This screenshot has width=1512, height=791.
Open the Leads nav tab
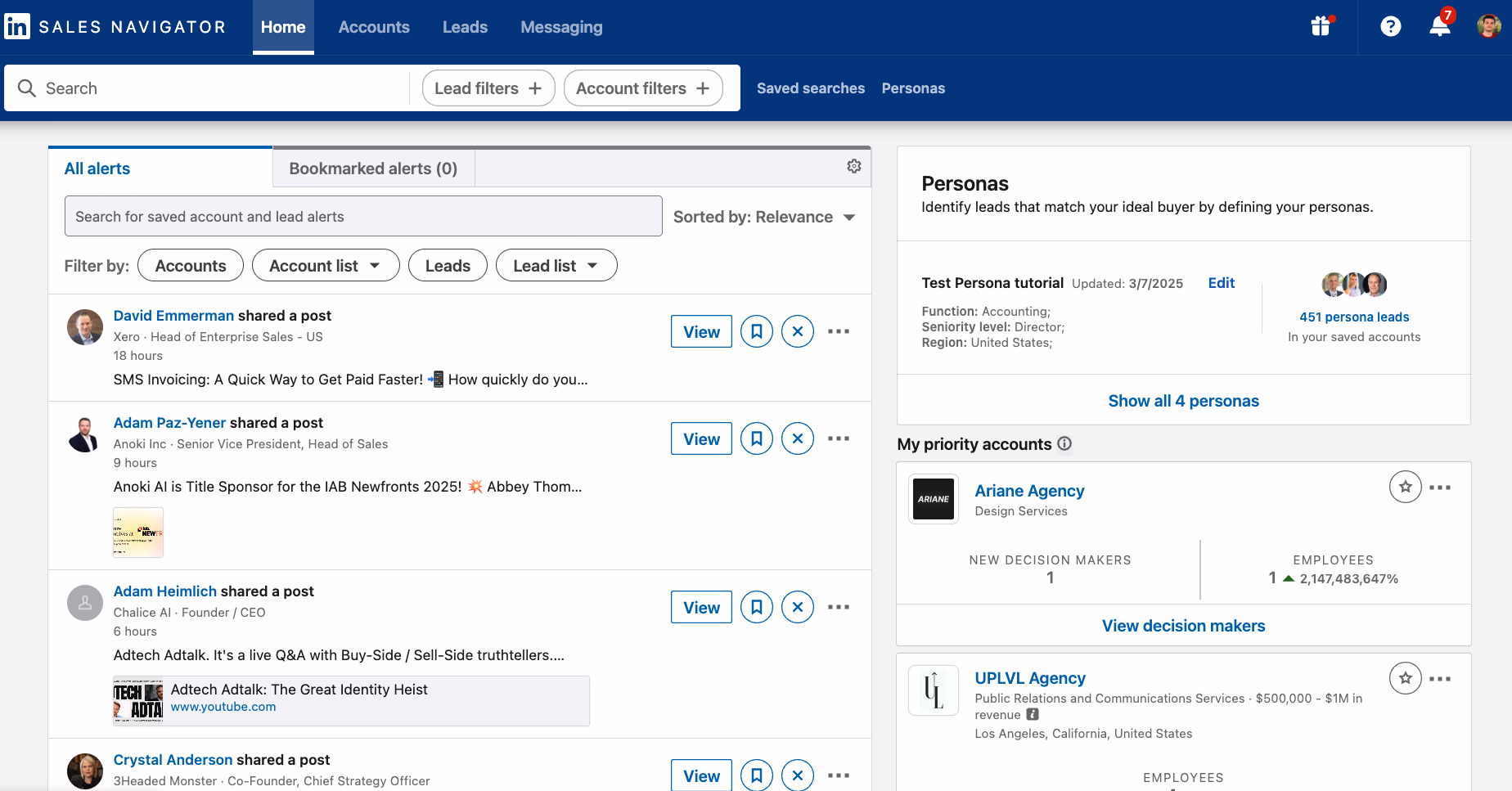pos(465,27)
